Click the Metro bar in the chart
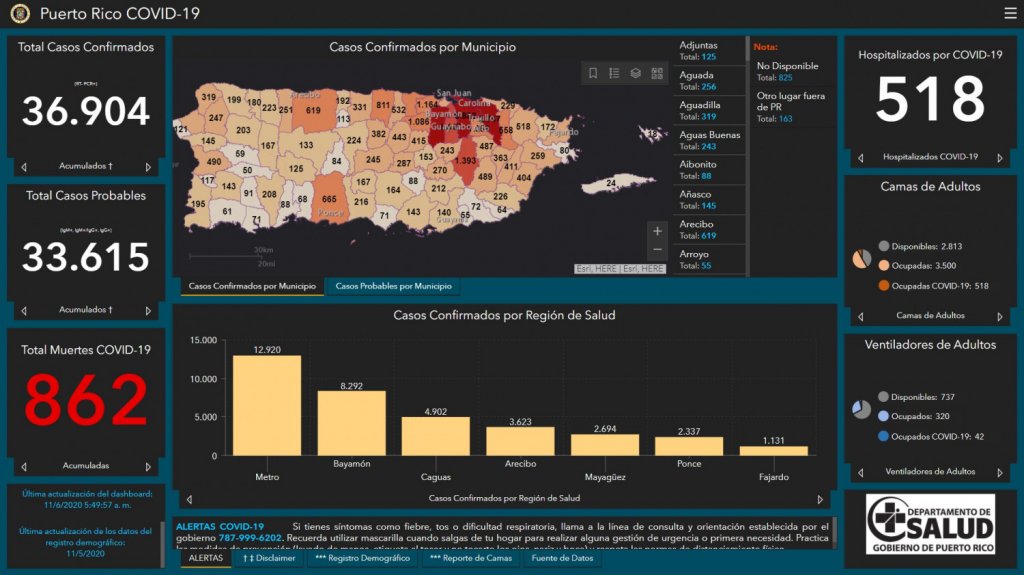 pos(266,405)
